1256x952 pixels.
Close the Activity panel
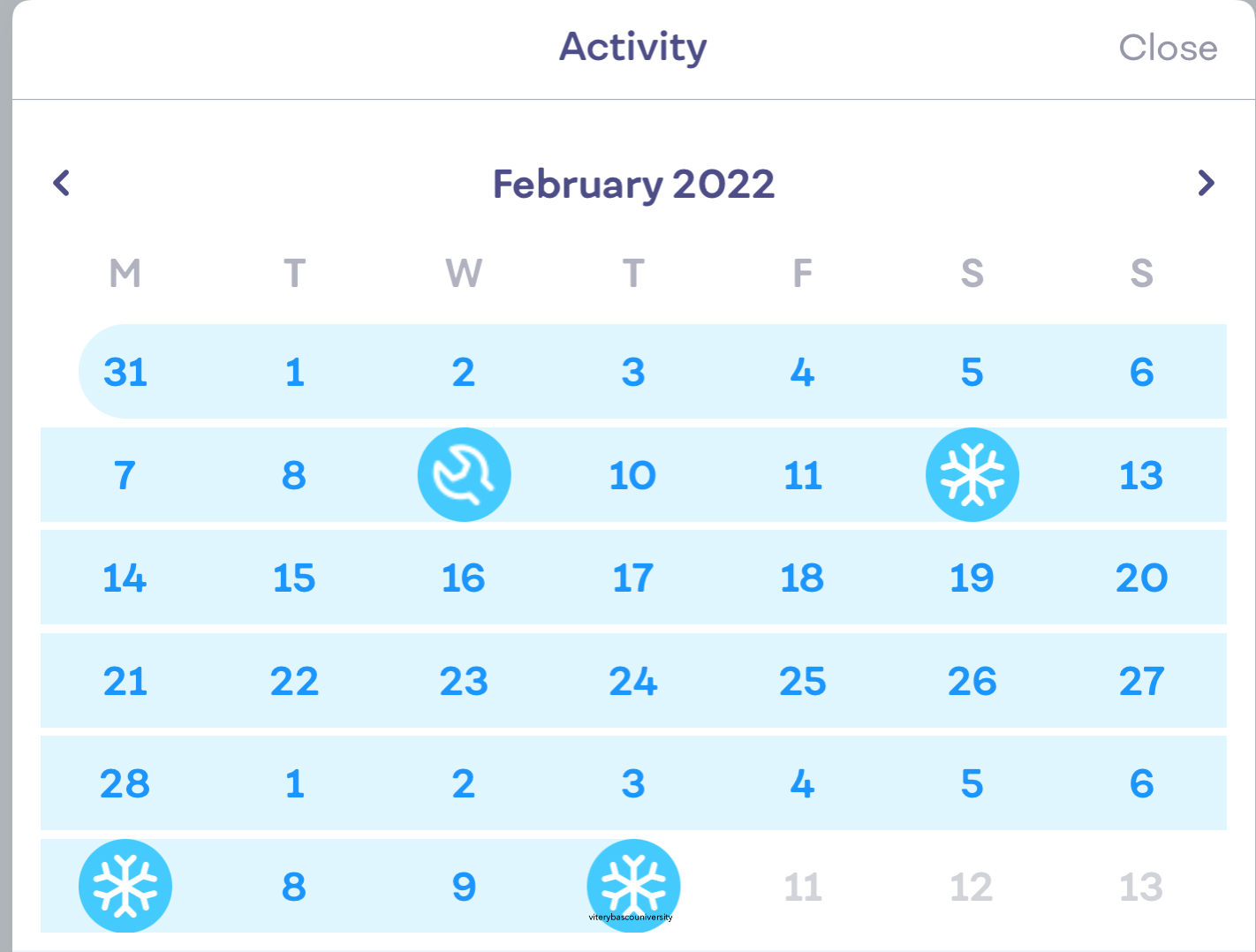(1167, 48)
